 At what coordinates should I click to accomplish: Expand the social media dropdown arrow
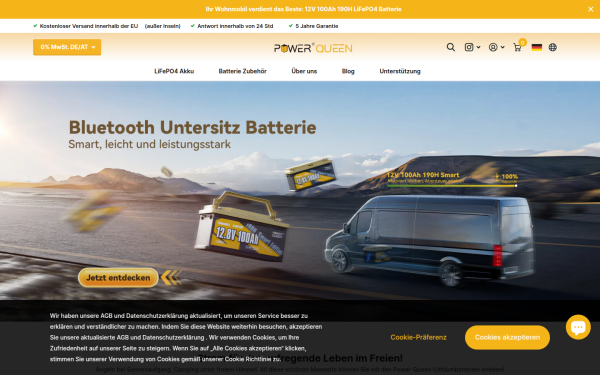click(x=478, y=47)
